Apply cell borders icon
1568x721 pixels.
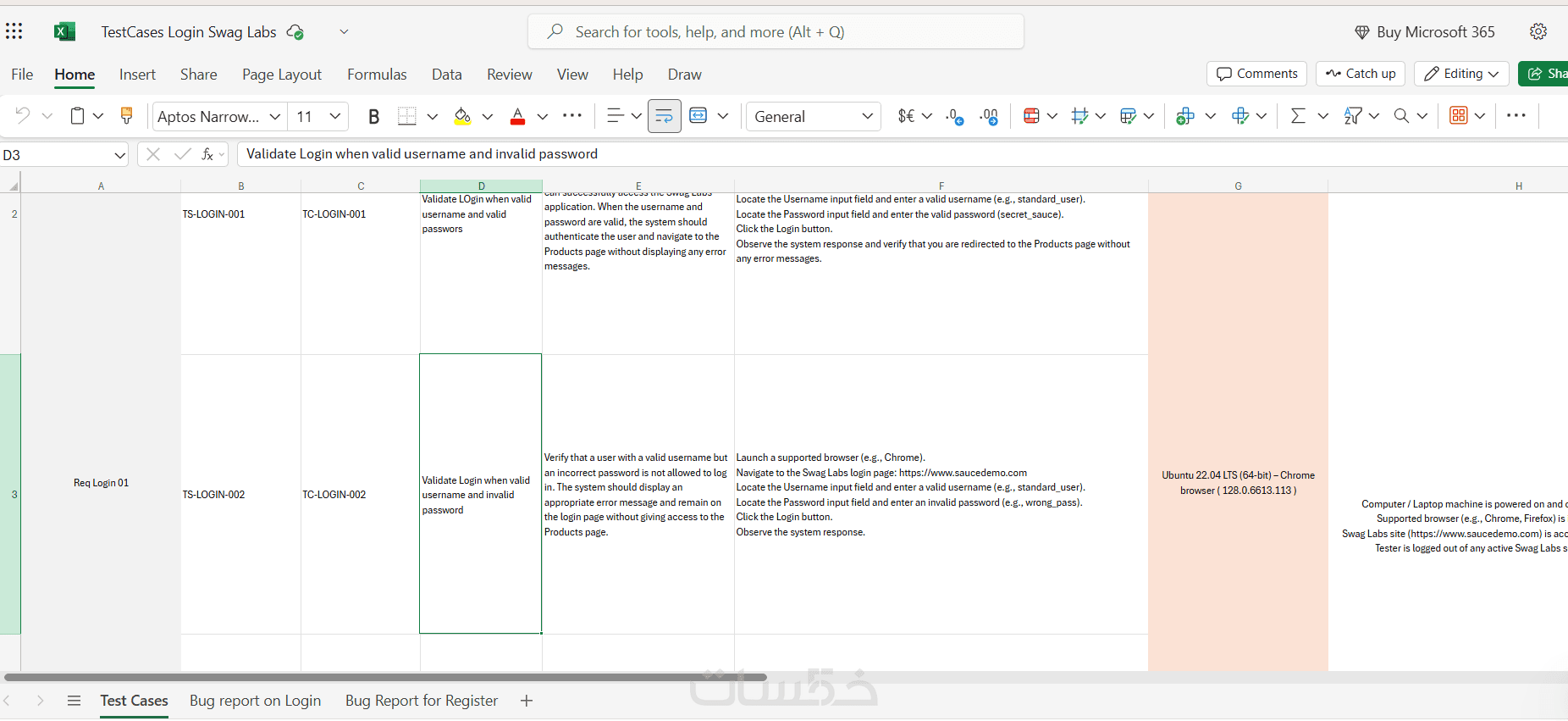click(407, 116)
